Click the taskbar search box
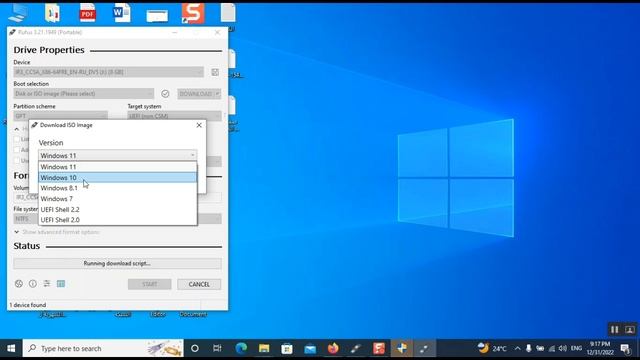This screenshot has height=360, width=640. coord(103,348)
